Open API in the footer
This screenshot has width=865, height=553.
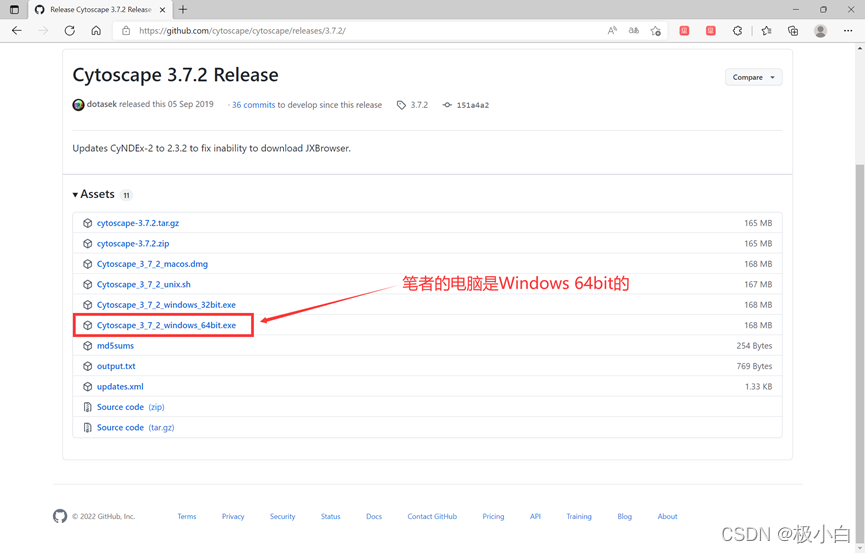click(535, 517)
